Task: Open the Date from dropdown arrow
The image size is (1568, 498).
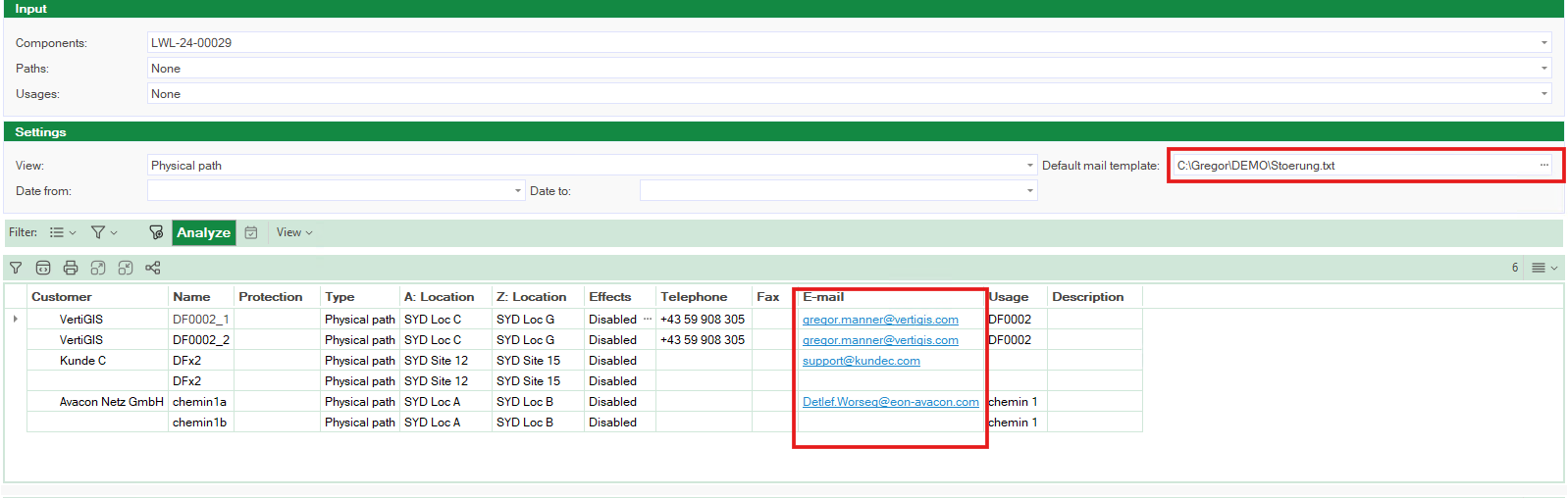Action: [518, 191]
